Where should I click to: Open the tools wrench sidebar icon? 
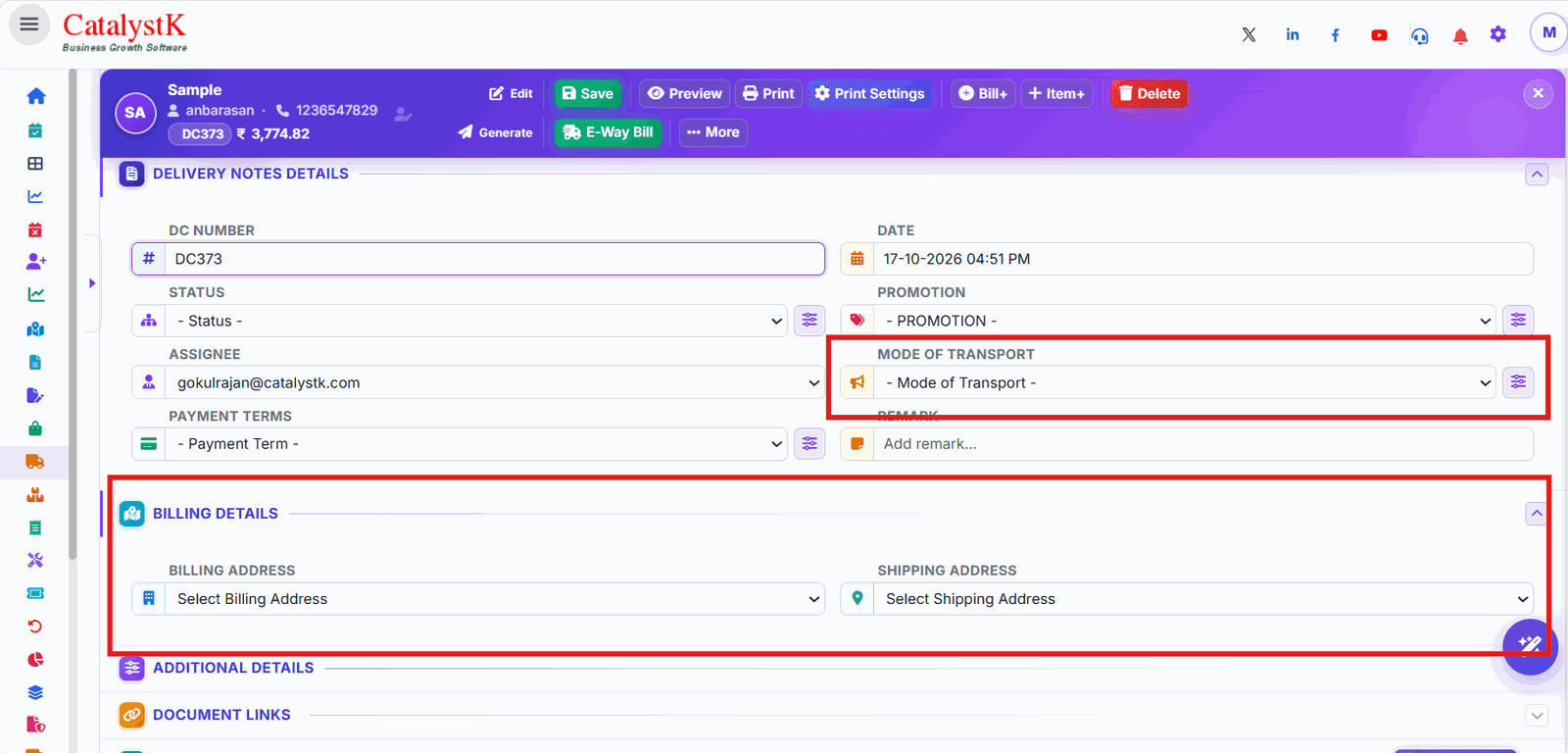(x=35, y=561)
